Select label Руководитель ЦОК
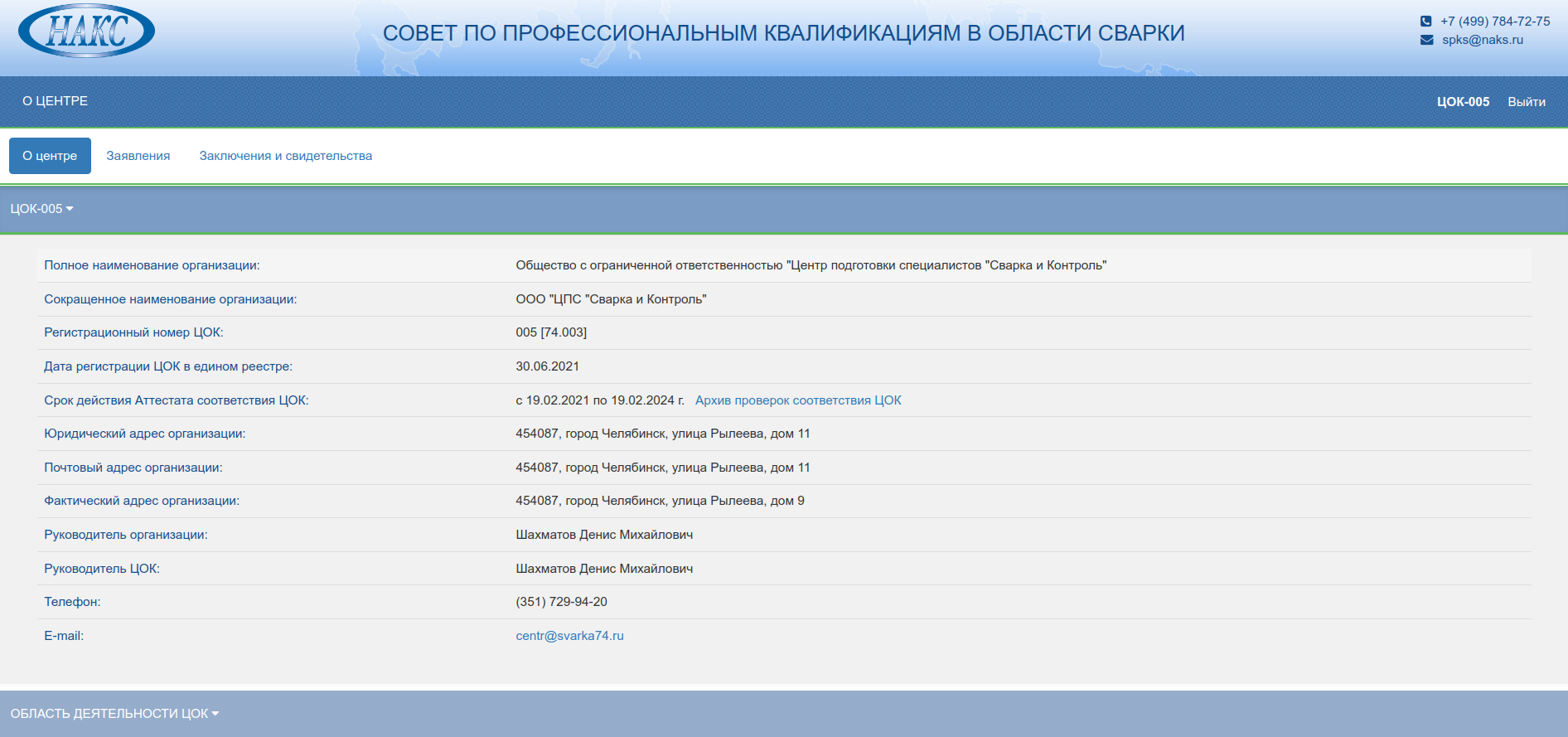Screen dimensions: 1568x737 [102, 569]
